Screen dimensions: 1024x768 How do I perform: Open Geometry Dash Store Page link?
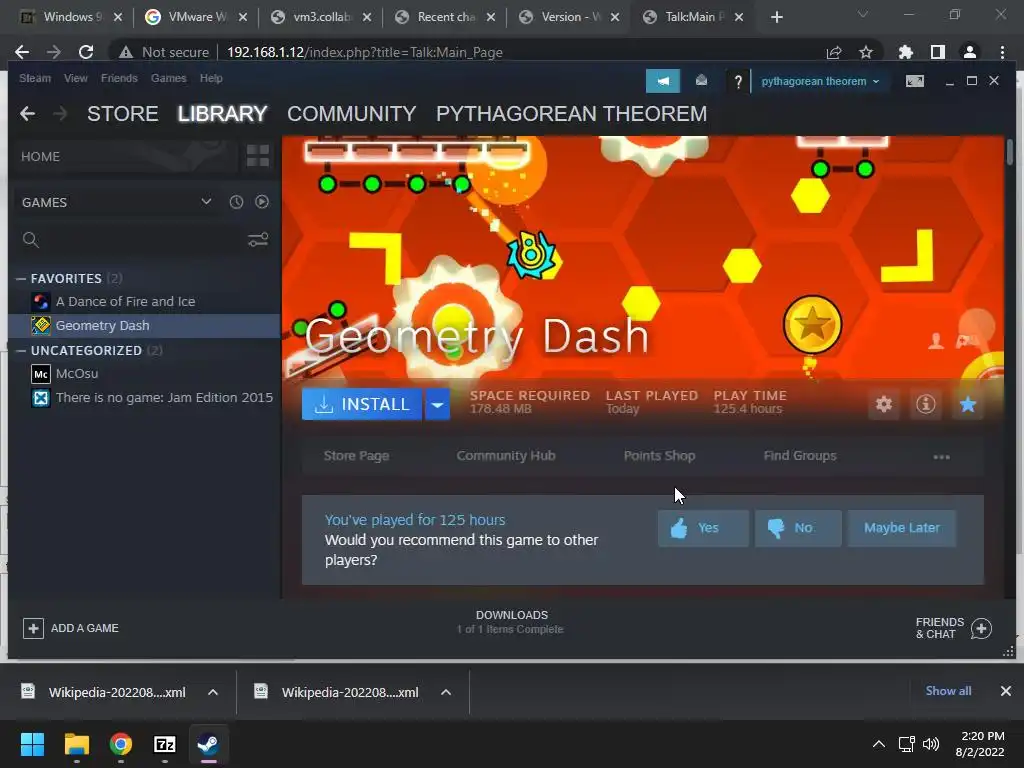click(357, 456)
